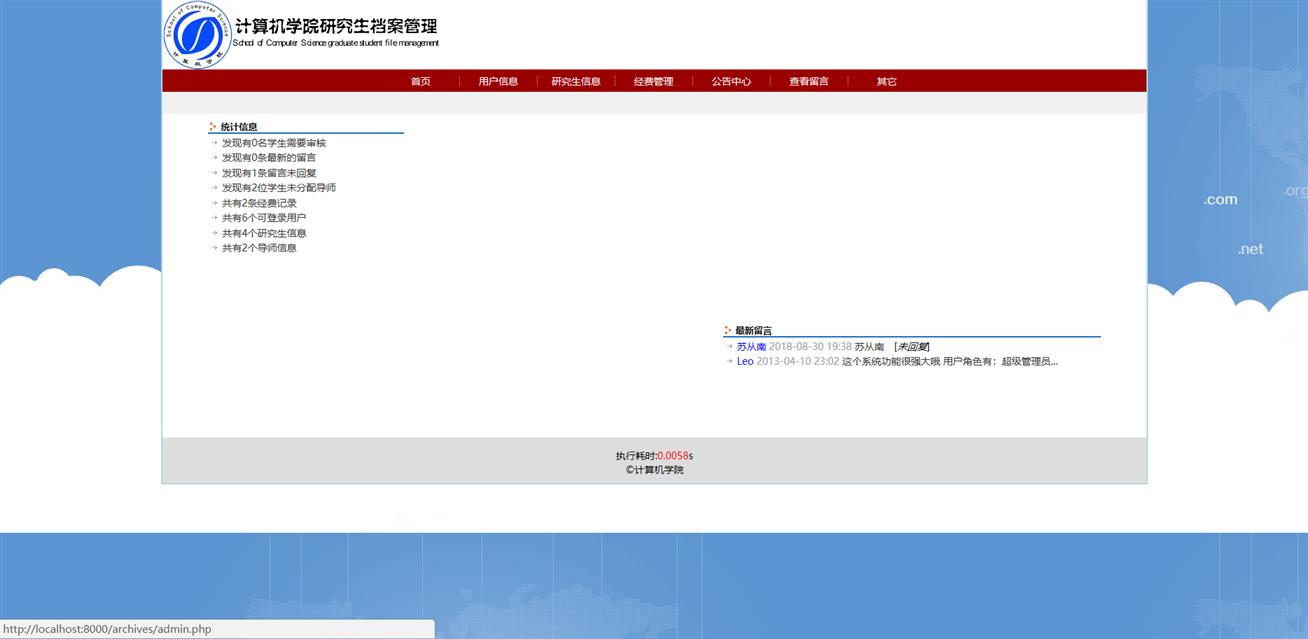Open 发现有2位学生未分配导师 entry
The width and height of the screenshot is (1308, 639).
(278, 188)
